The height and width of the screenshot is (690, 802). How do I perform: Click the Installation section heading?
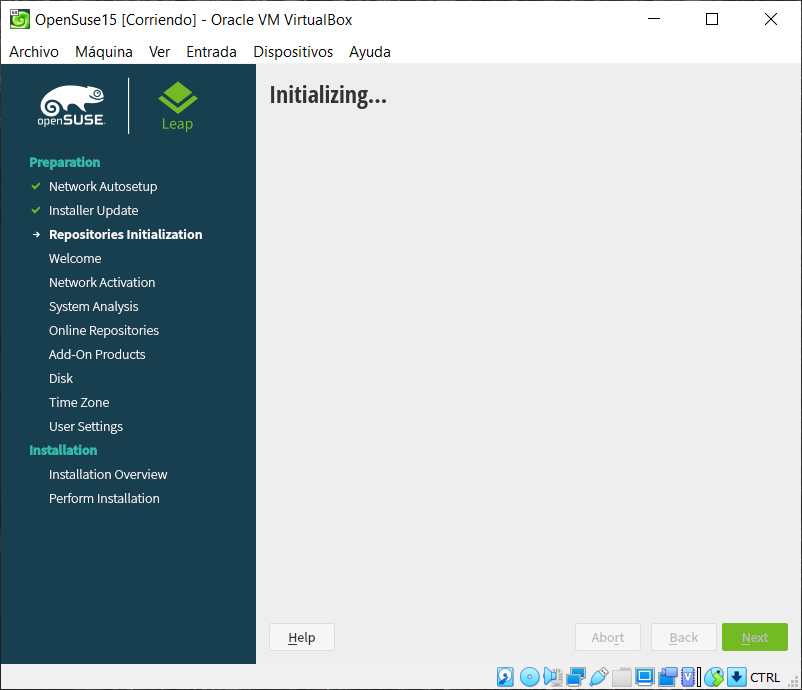(x=63, y=450)
